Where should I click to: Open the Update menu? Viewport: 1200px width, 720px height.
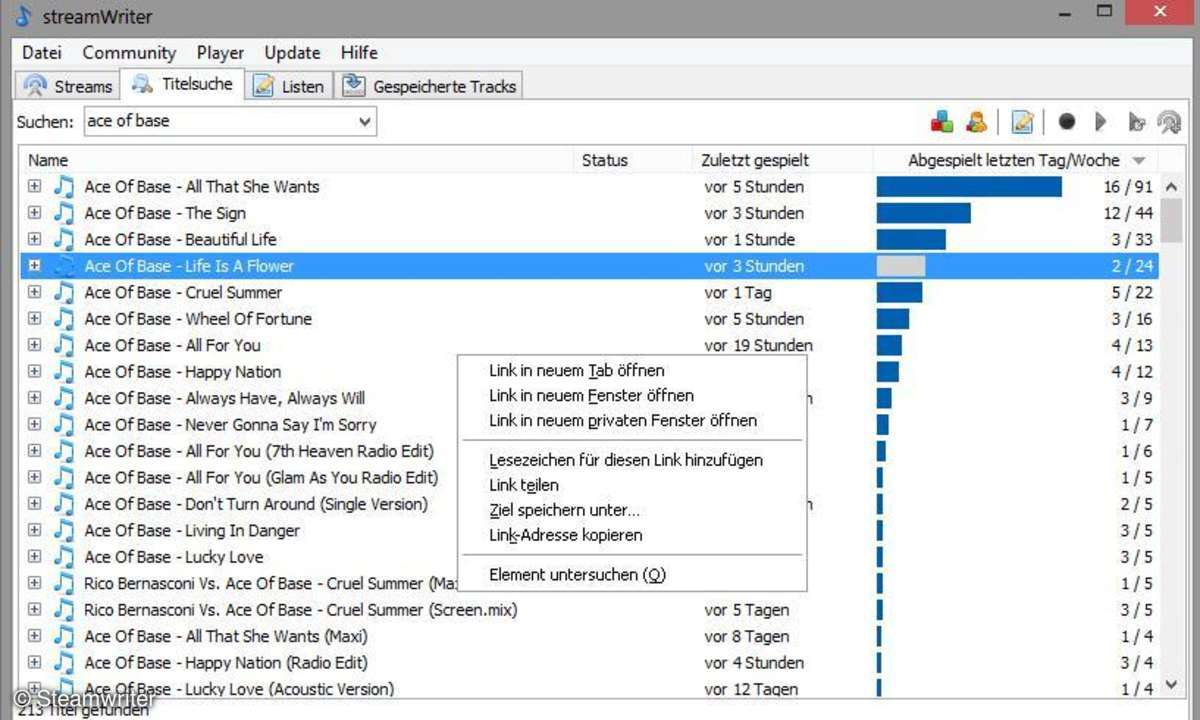pos(292,53)
